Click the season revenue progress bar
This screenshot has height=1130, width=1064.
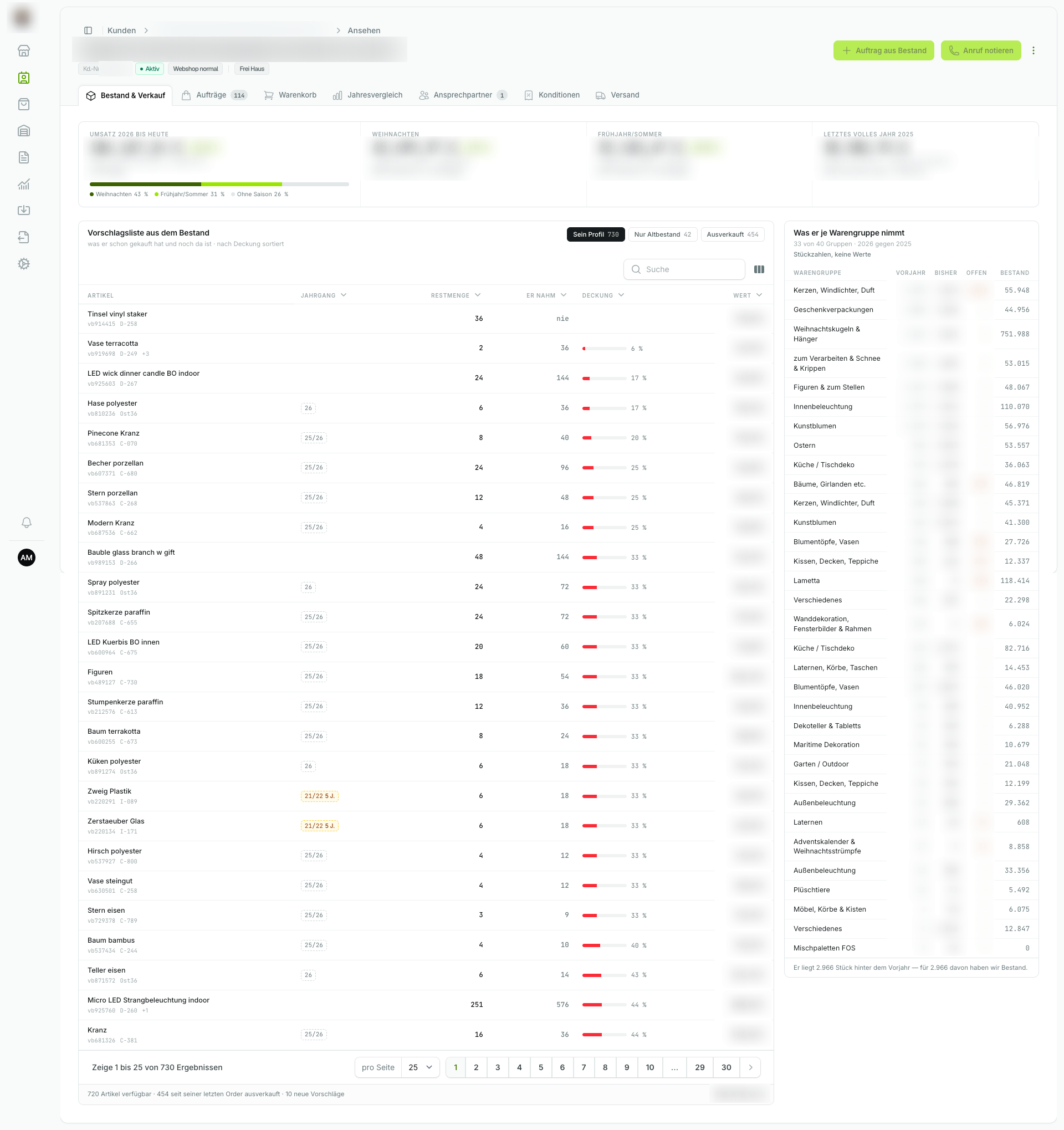219,184
